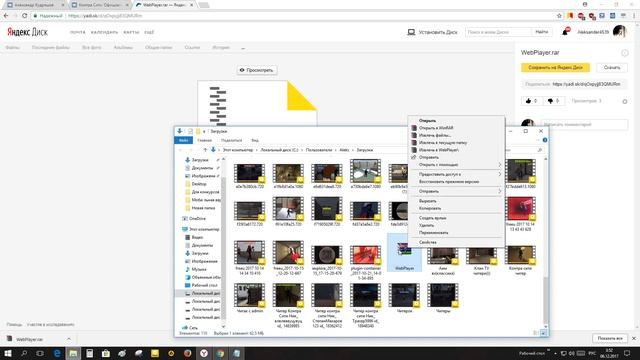Select the Chrome address bar
The width and height of the screenshot is (640, 360).
[294, 16]
